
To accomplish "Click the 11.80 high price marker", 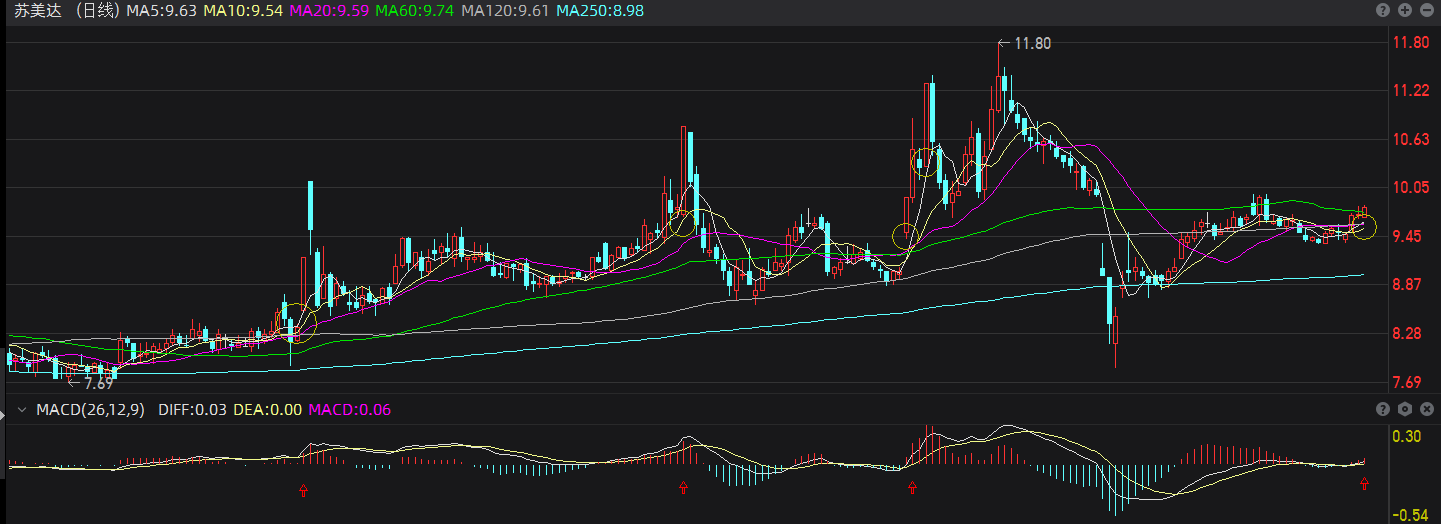I will [x=1032, y=43].
